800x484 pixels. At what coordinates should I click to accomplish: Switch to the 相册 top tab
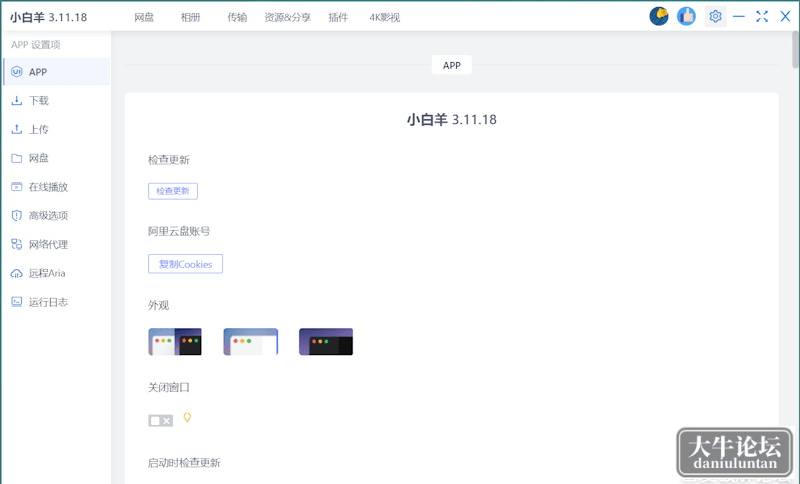coord(190,17)
